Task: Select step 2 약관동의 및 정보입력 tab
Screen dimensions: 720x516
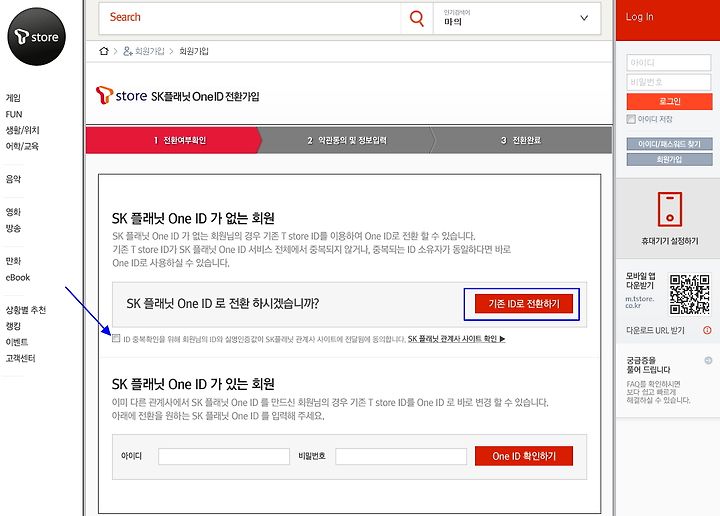Action: (x=347, y=140)
